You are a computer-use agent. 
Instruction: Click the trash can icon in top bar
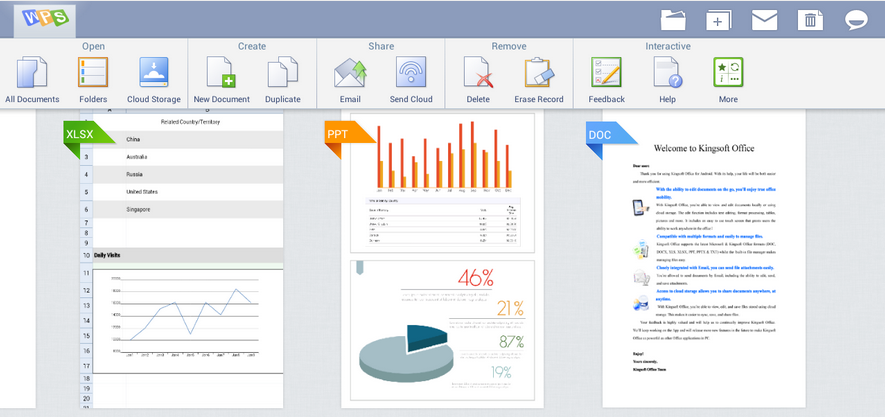pos(810,20)
